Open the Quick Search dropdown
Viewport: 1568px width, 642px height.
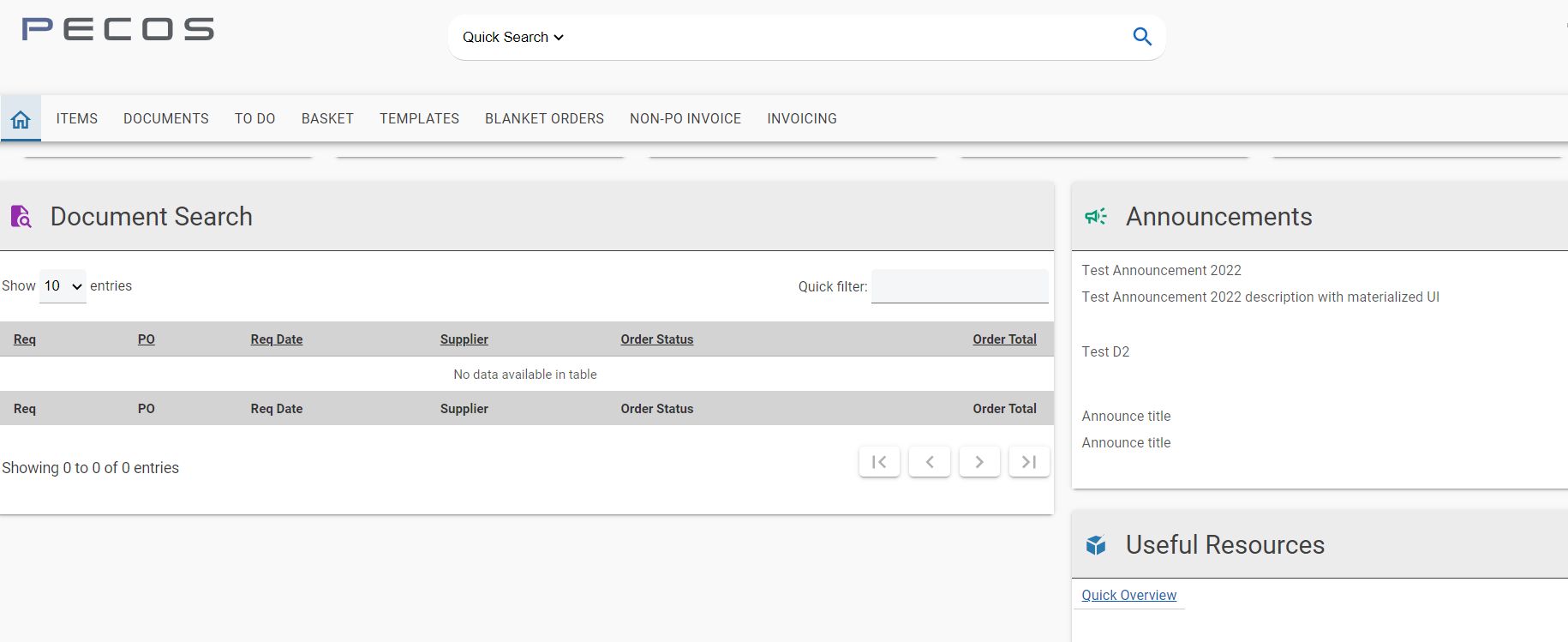tap(513, 38)
